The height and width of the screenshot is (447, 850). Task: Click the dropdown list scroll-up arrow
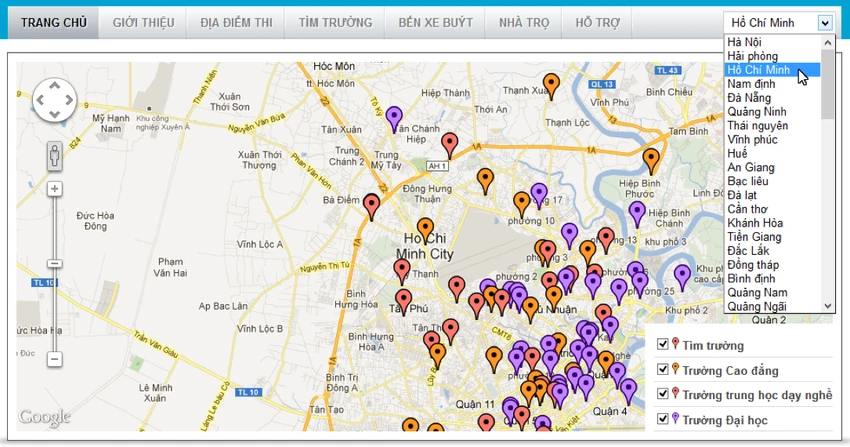(x=828, y=42)
